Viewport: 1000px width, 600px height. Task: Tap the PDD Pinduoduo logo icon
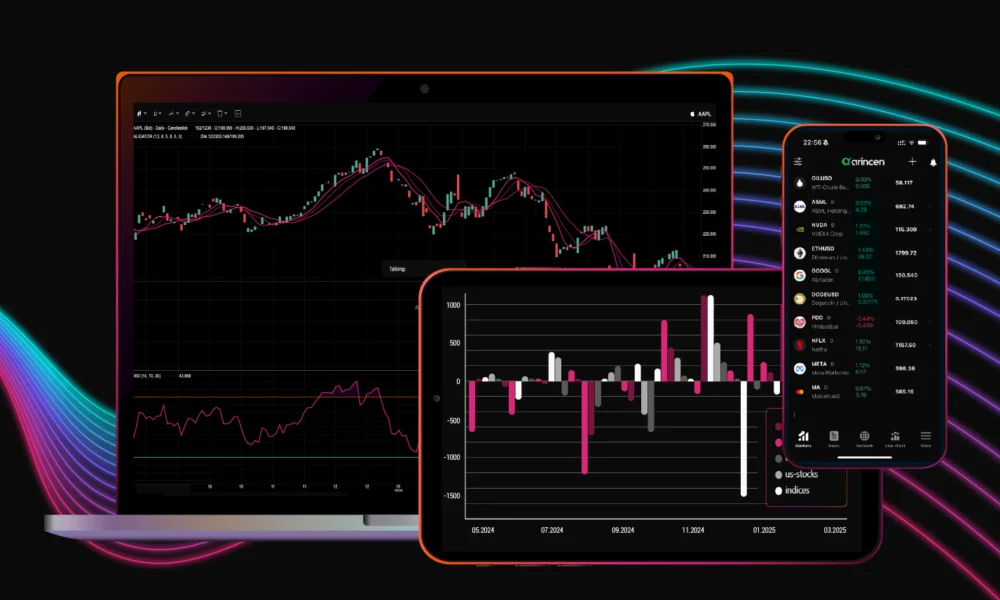800,322
